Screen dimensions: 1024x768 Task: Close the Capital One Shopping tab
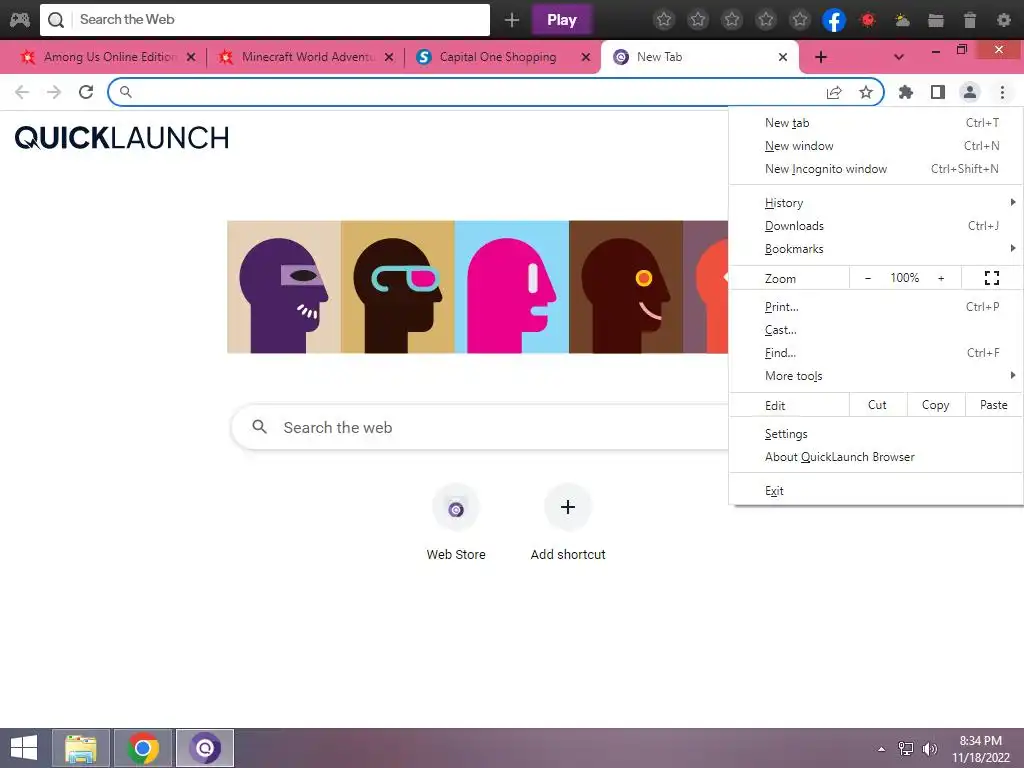tap(586, 57)
